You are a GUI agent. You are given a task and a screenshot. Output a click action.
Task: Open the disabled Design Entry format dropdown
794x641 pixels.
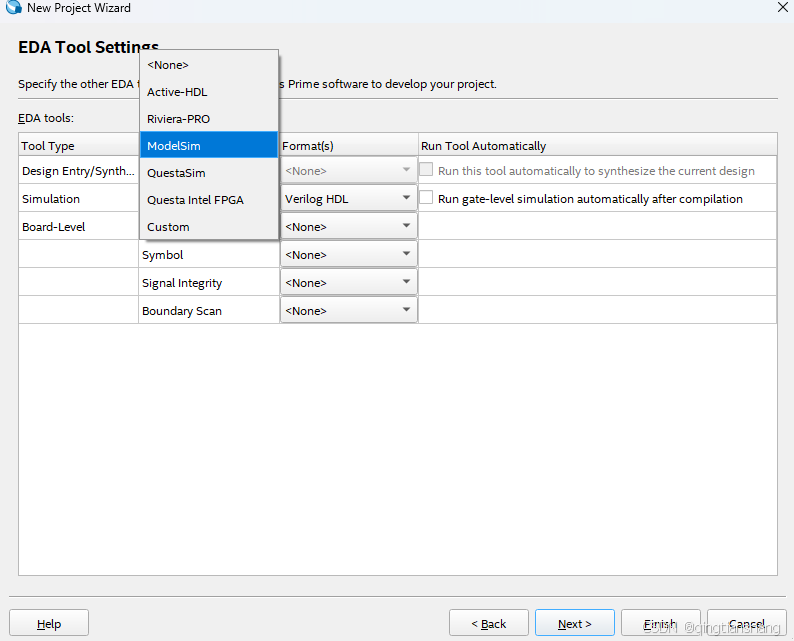click(348, 171)
